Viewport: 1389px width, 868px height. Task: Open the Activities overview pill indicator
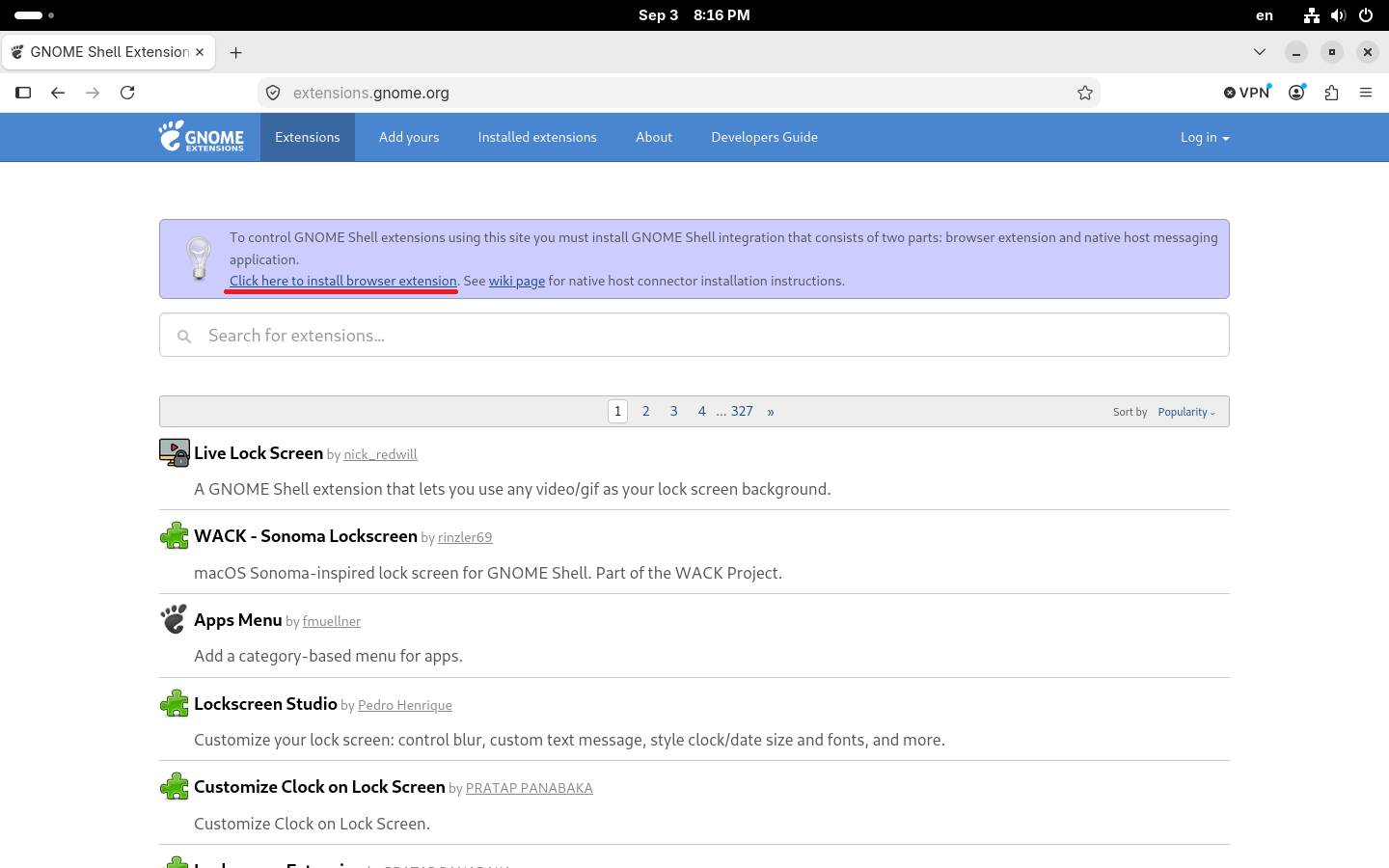click(35, 15)
